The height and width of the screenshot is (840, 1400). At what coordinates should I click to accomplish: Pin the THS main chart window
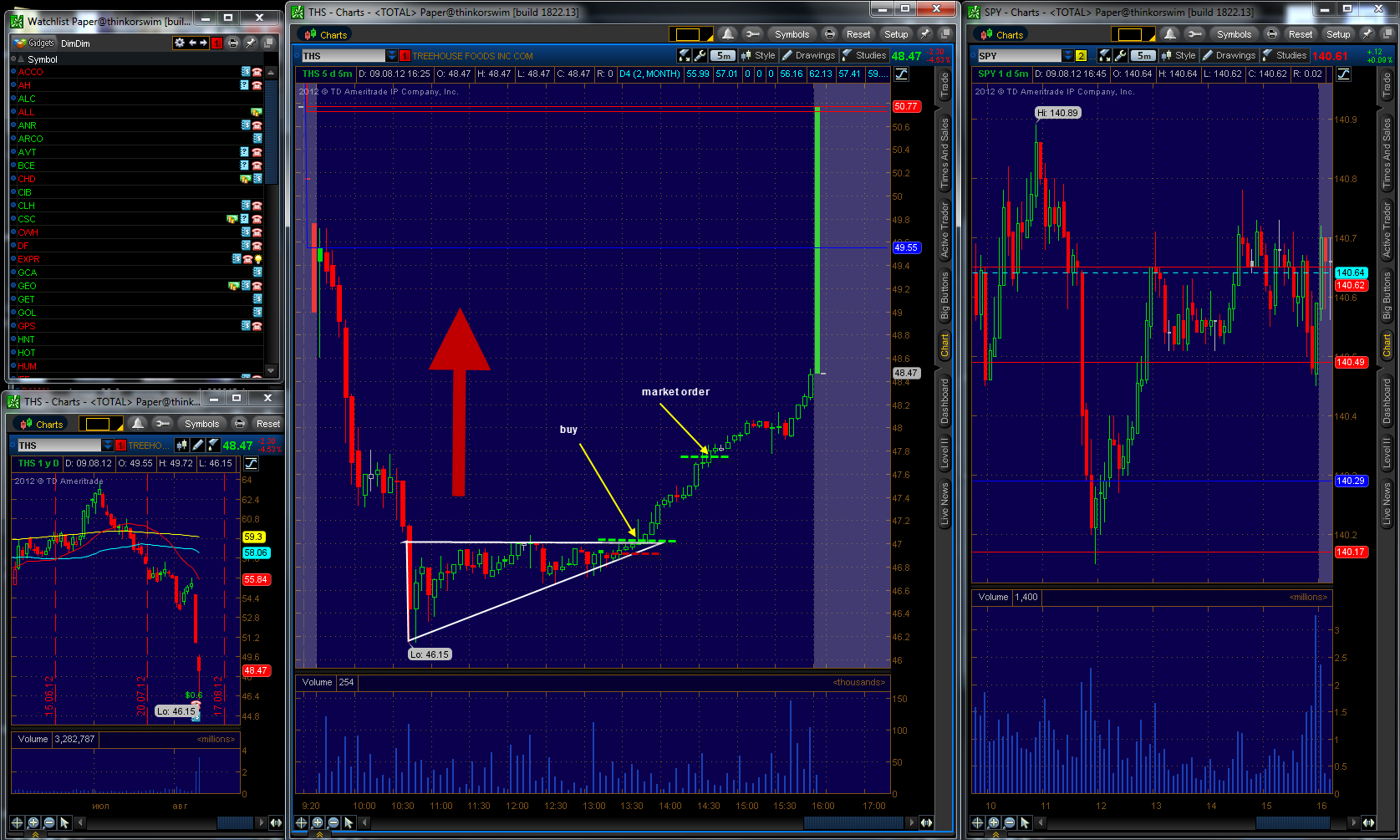[x=924, y=34]
